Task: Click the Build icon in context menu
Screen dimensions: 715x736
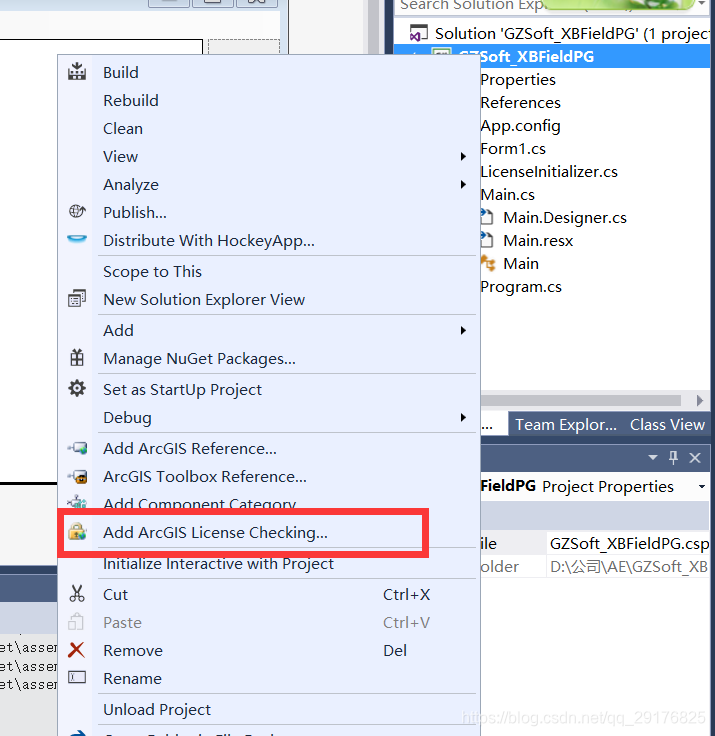Action: point(77,72)
